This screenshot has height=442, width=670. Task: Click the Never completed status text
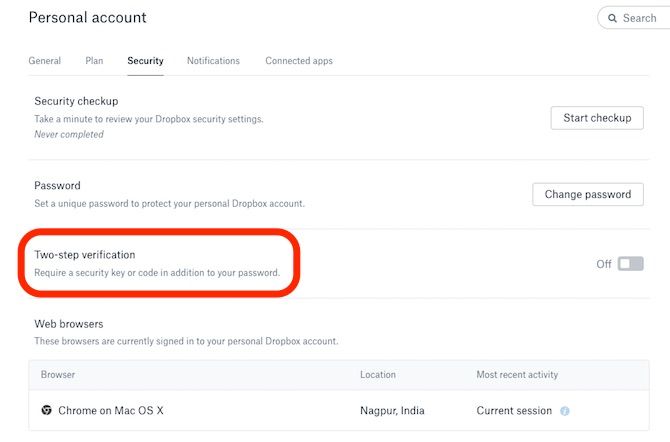point(69,134)
